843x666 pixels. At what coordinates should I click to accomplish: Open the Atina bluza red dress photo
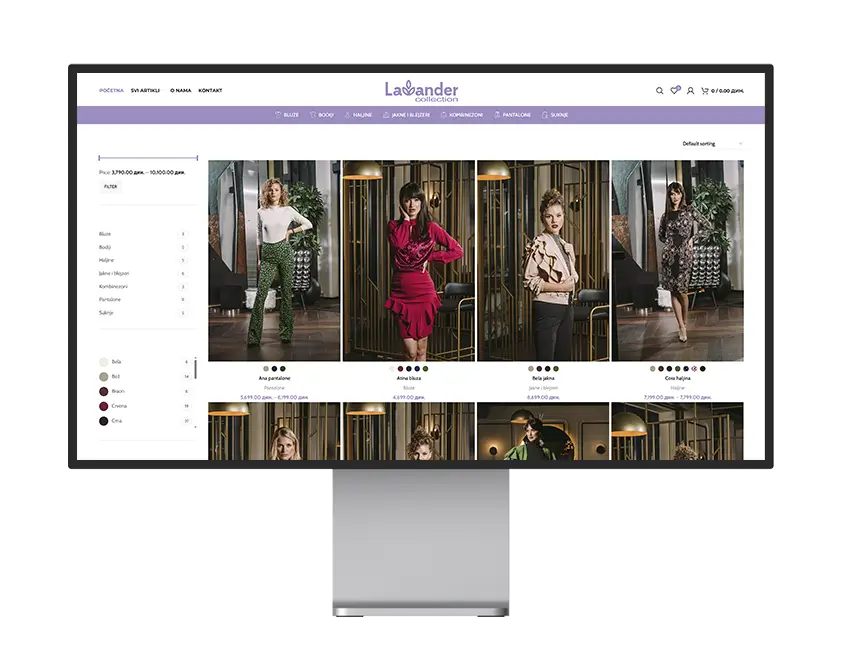pos(409,260)
